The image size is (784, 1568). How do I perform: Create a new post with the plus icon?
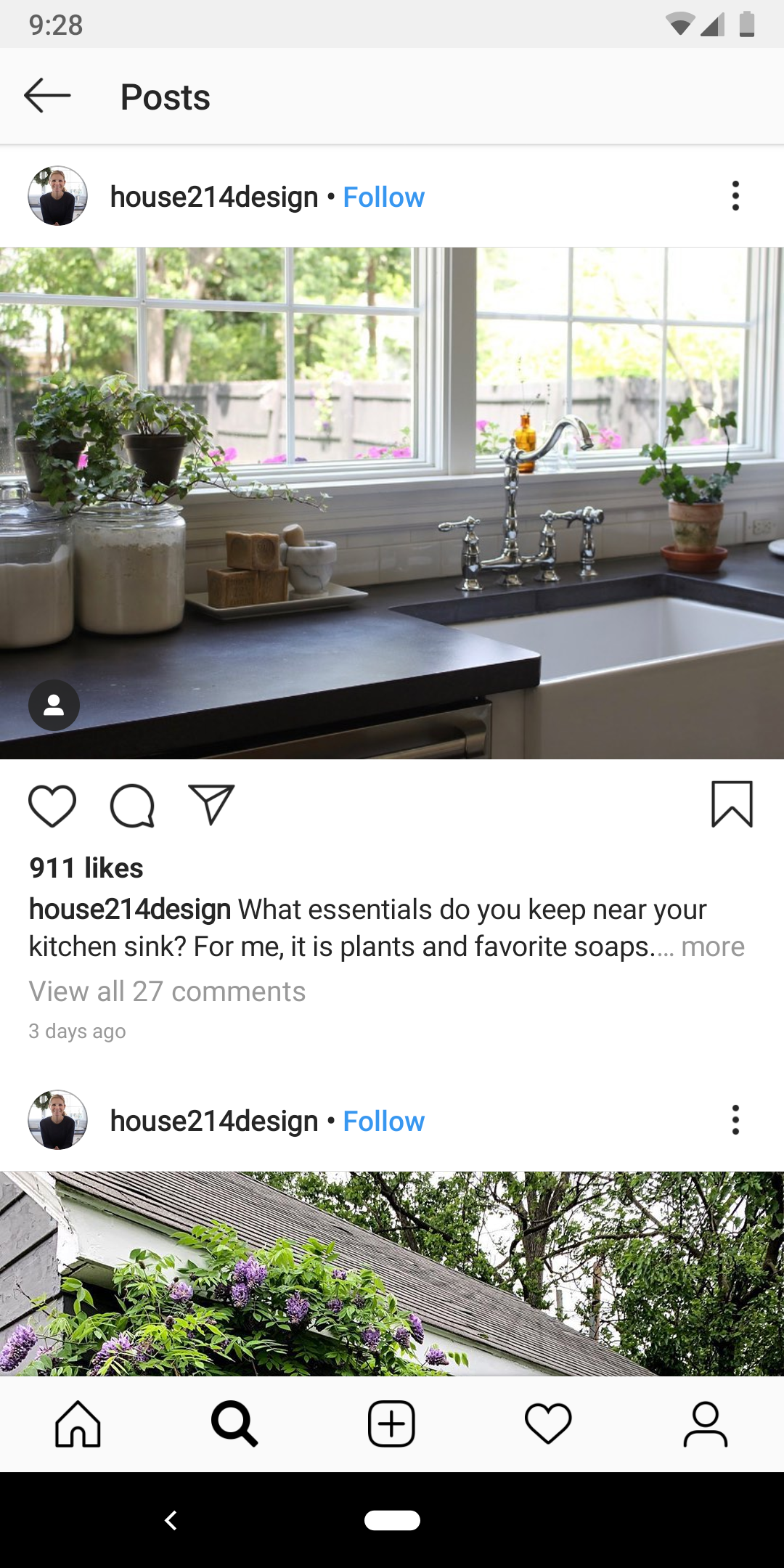pos(391,1424)
